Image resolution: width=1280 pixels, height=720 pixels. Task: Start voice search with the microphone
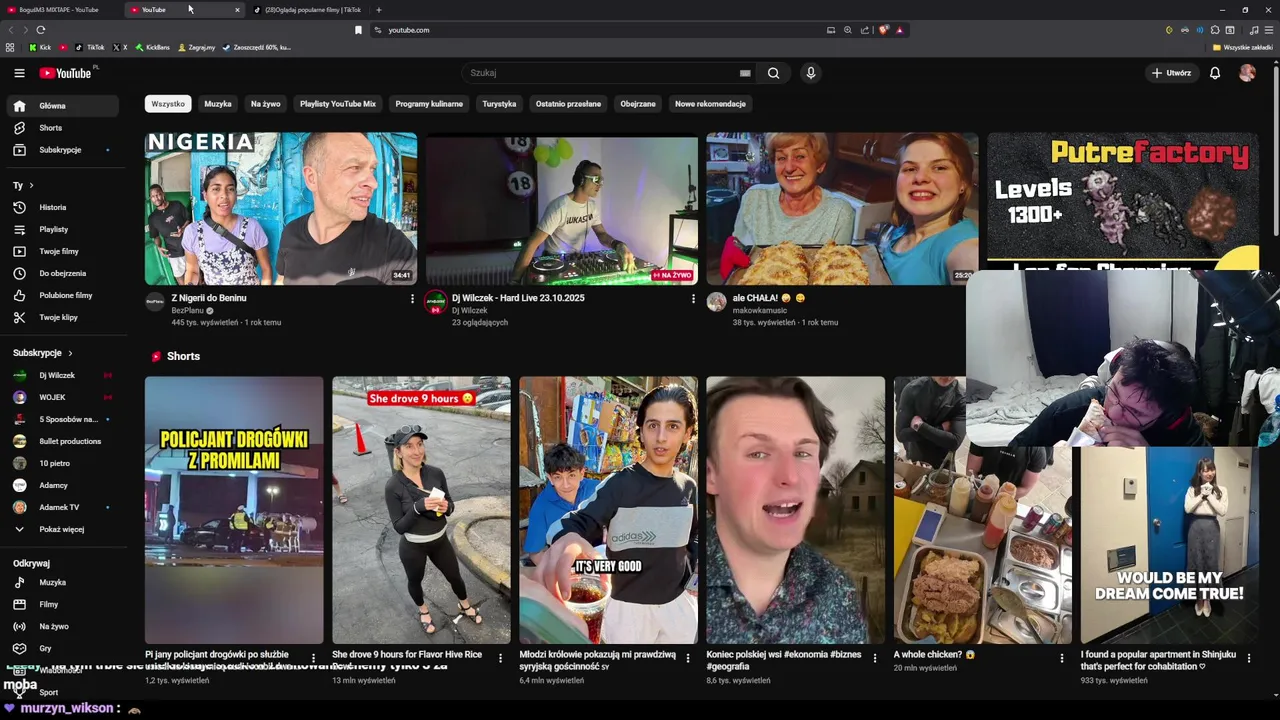tap(811, 73)
